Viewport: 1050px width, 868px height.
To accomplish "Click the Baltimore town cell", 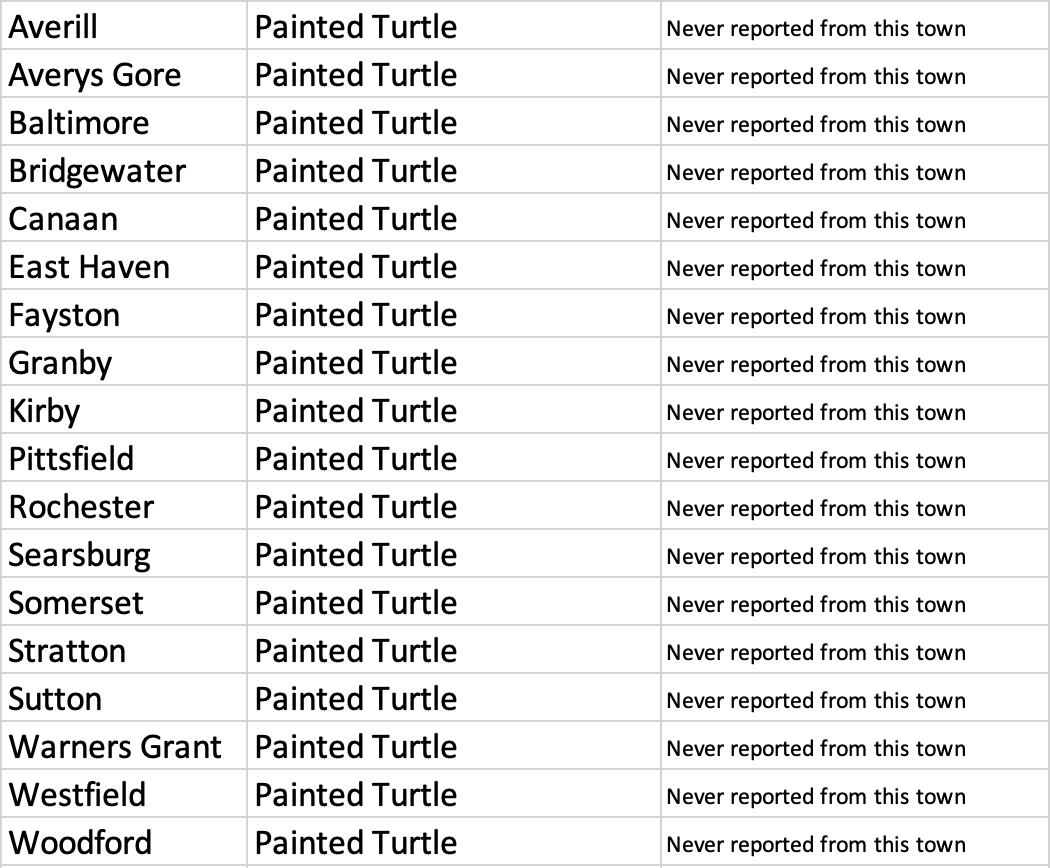I will click(124, 122).
